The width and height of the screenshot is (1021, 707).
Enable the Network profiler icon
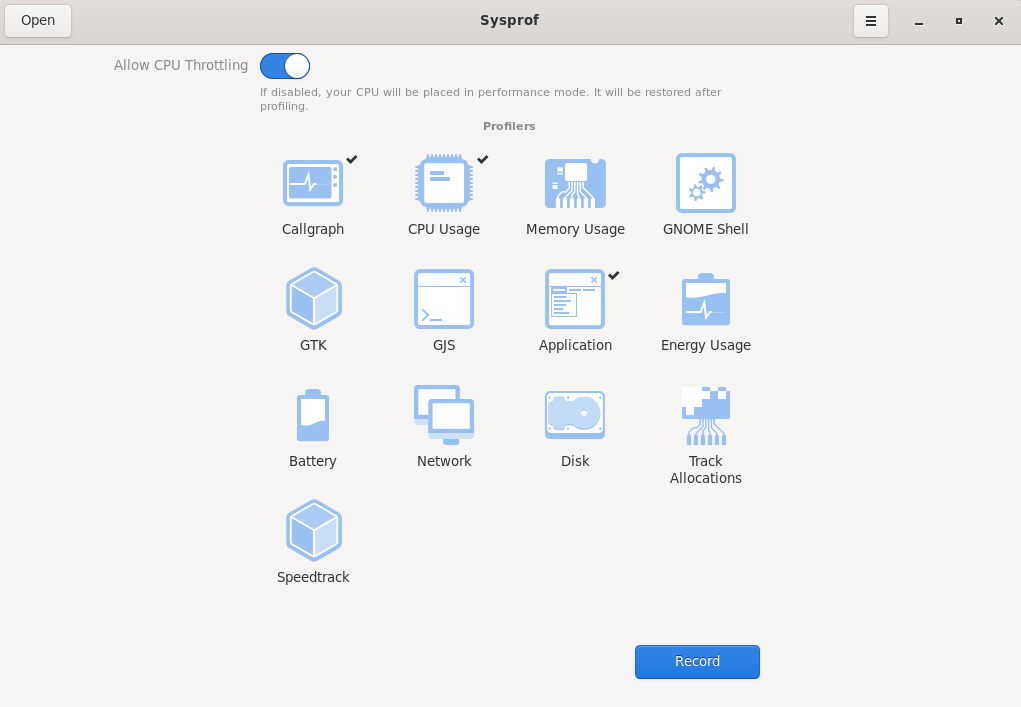click(x=444, y=415)
